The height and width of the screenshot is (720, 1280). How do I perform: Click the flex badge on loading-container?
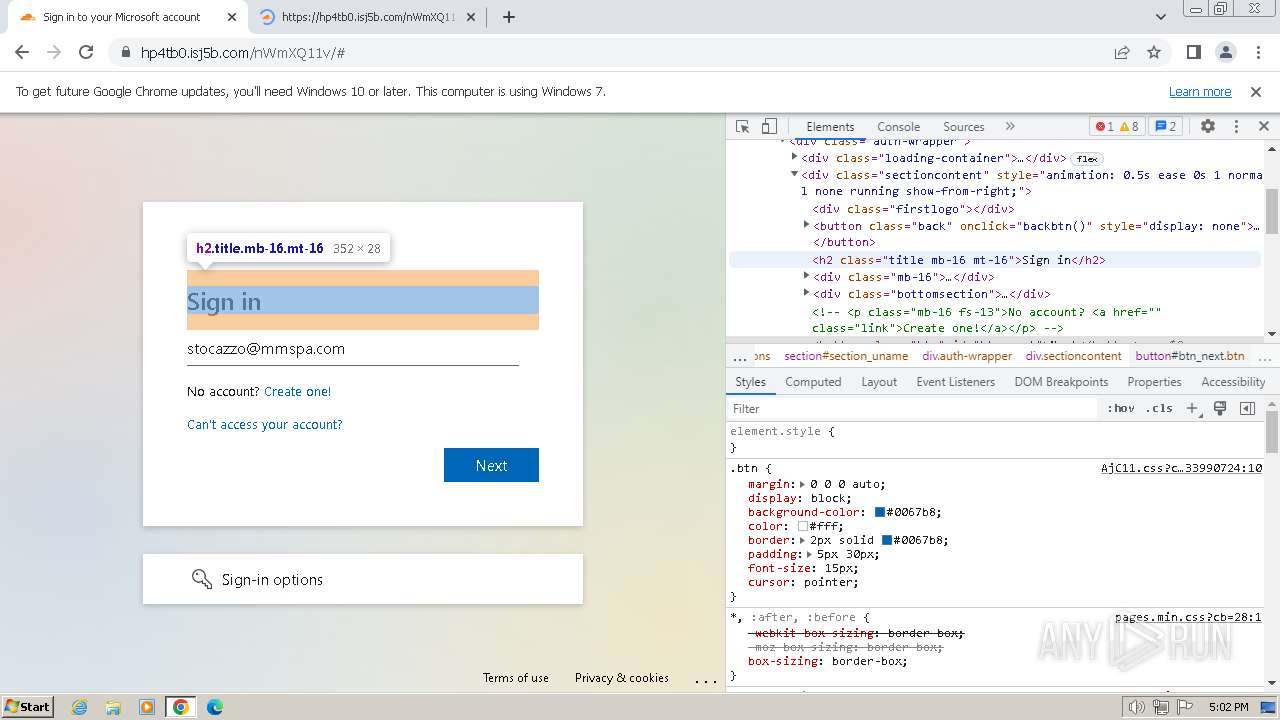point(1086,159)
